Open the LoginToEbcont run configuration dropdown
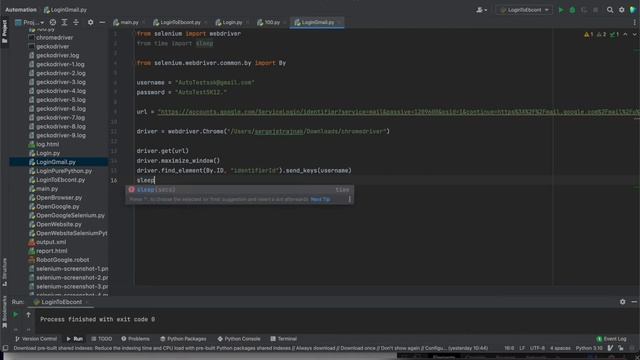Image resolution: width=640 pixels, height=360 pixels. [x=524, y=10]
